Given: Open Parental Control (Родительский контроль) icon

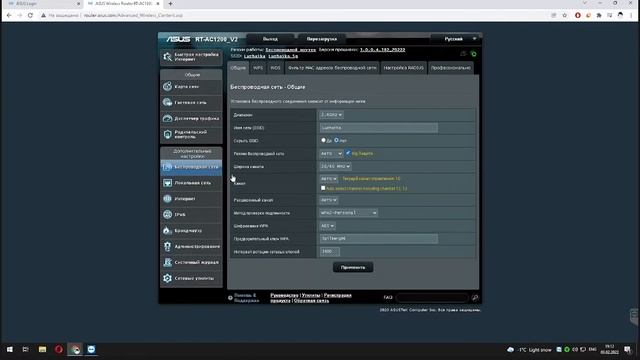Looking at the screenshot, I should coord(167,134).
